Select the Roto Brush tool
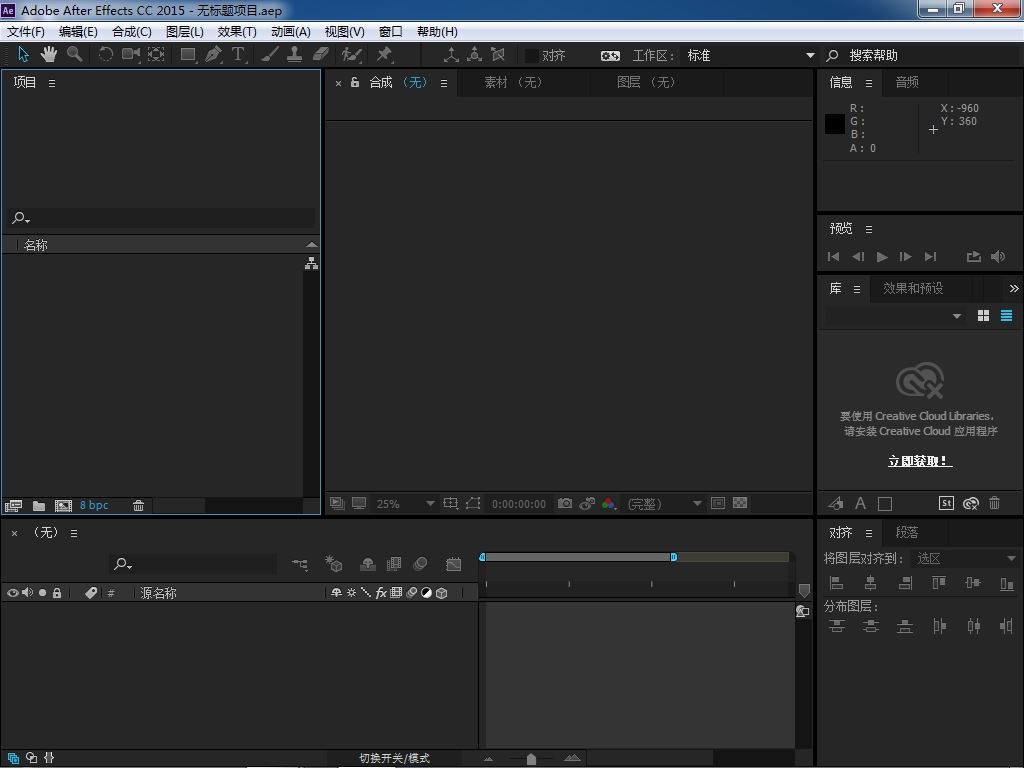The height and width of the screenshot is (768, 1024). [x=351, y=55]
